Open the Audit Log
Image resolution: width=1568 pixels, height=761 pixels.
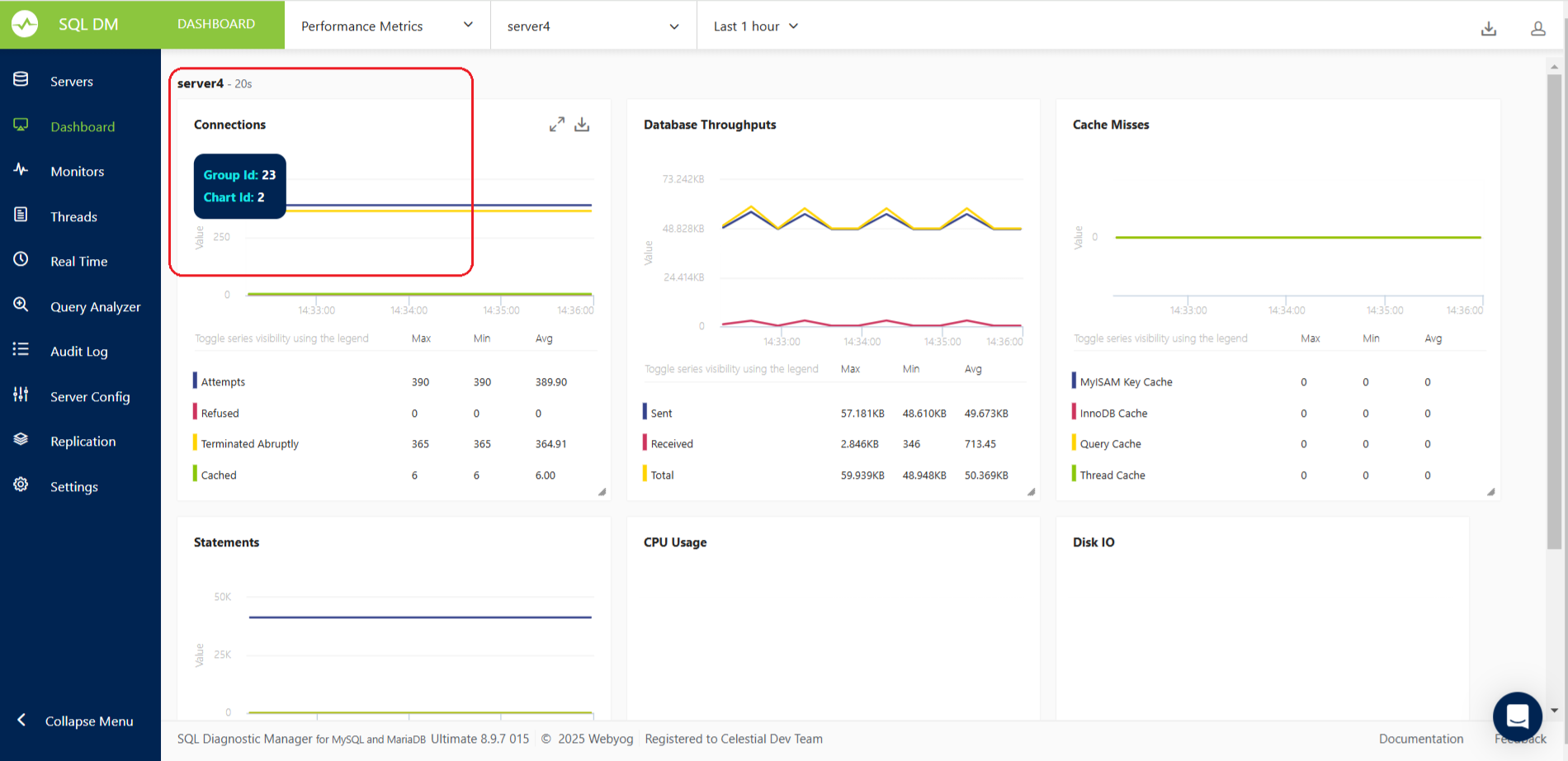point(80,351)
